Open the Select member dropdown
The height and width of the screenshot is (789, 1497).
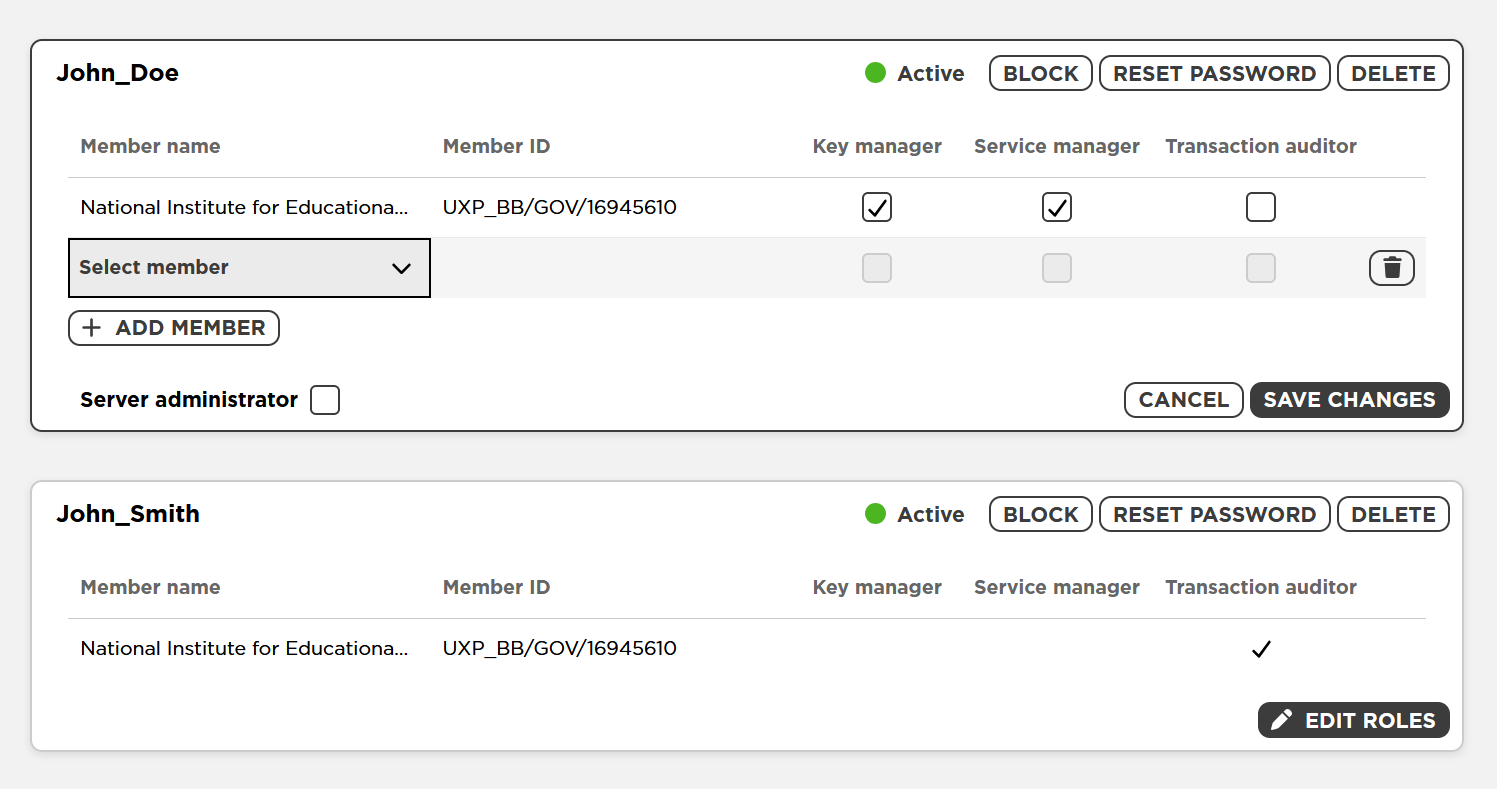(x=249, y=268)
